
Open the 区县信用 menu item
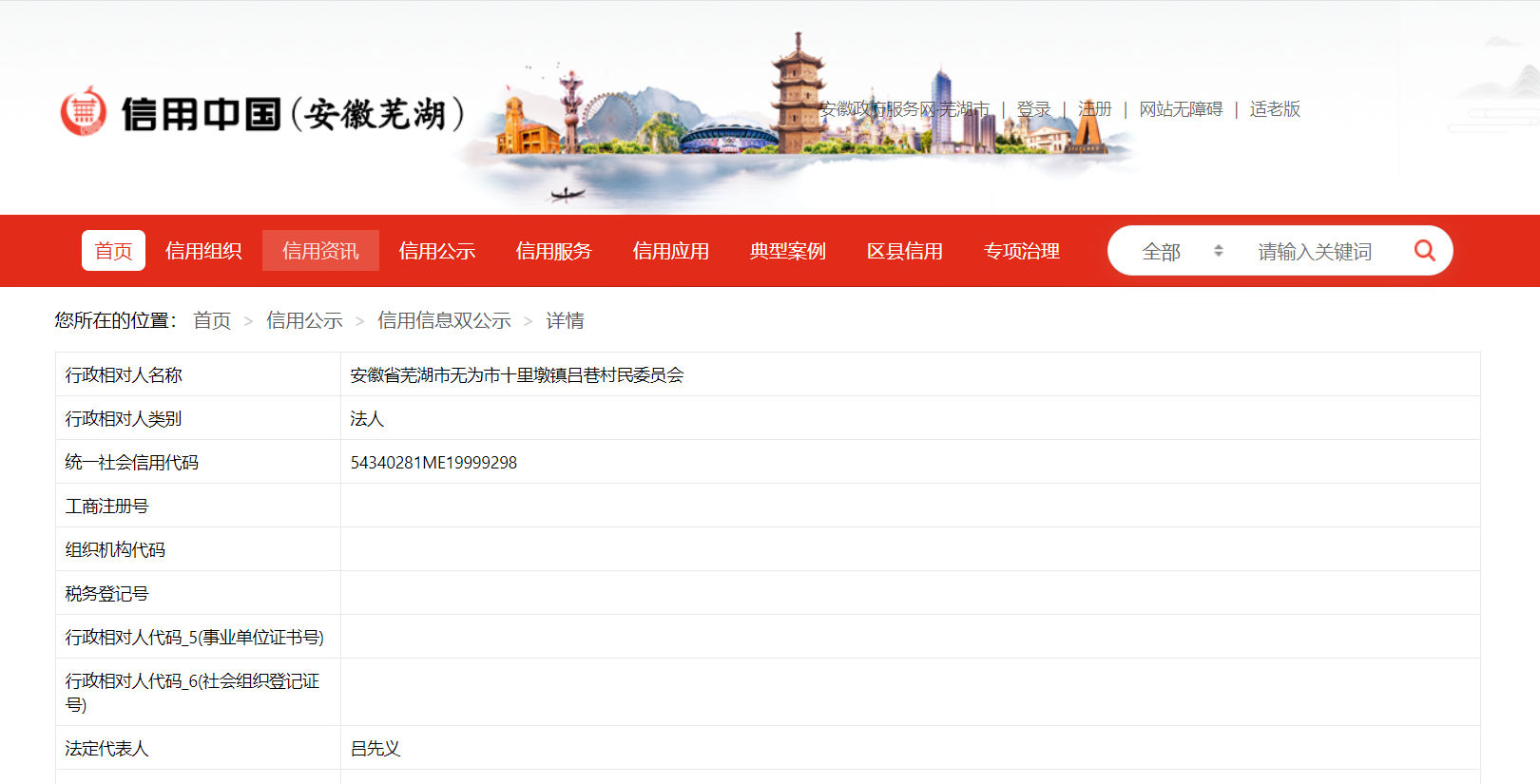click(905, 251)
